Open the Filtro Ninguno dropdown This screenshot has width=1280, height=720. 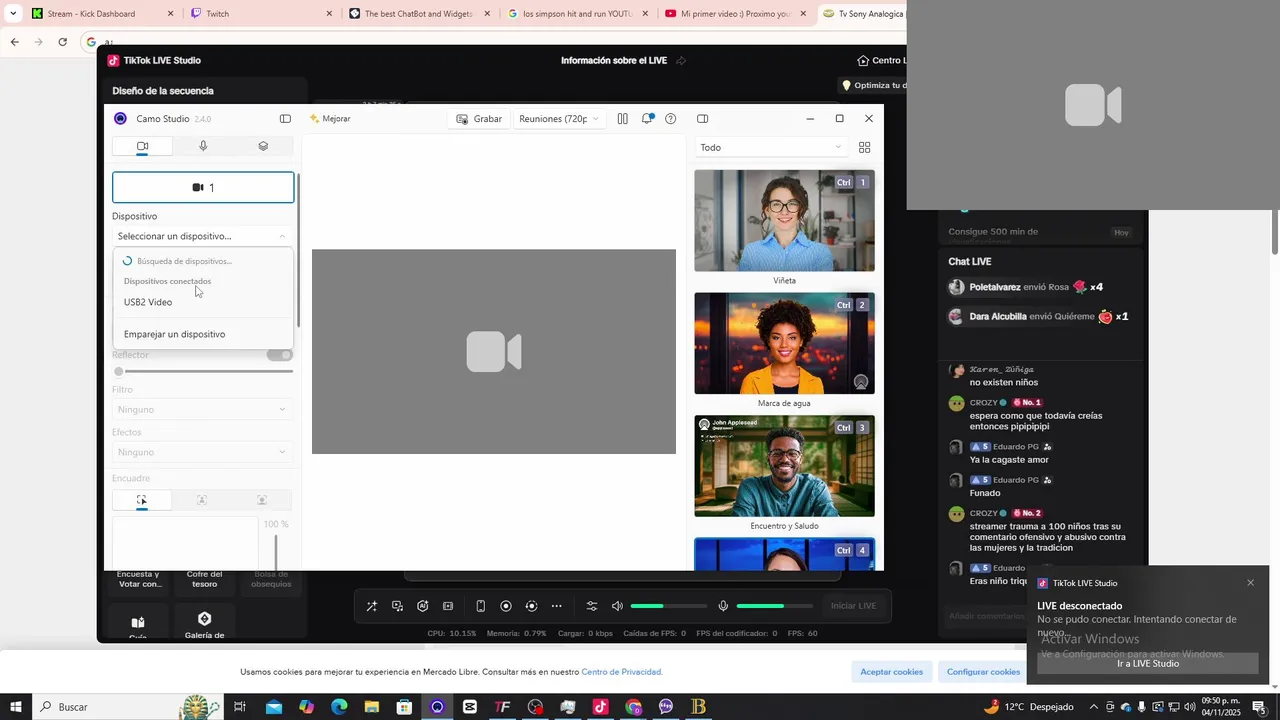[202, 409]
